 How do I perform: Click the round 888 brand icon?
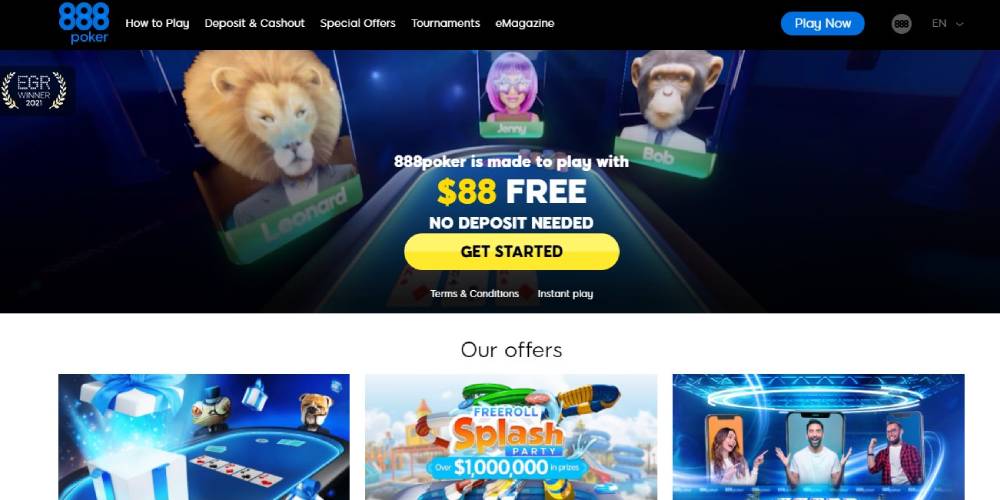click(x=901, y=24)
